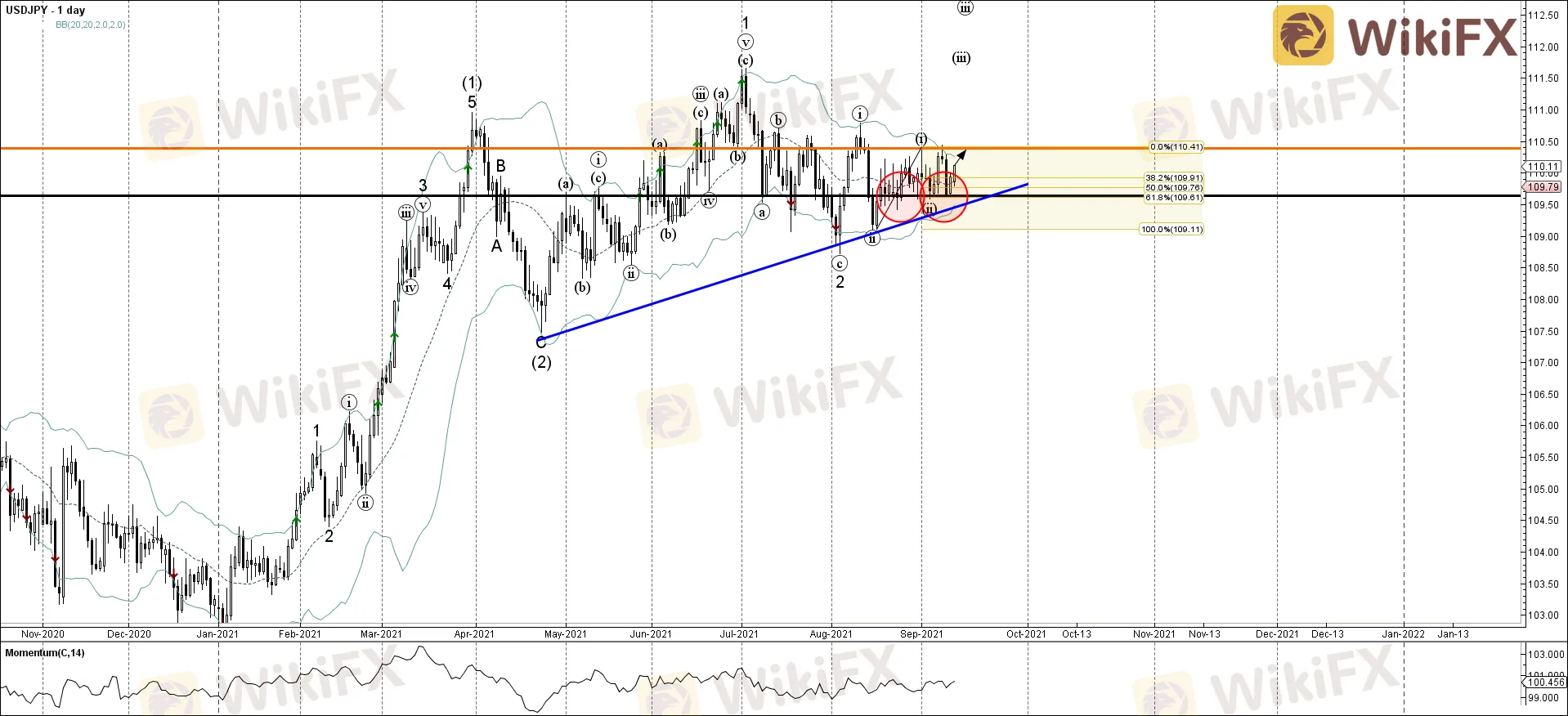Select the Nov-2021 date label
Screen dimensions: 1568x716
click(1154, 634)
